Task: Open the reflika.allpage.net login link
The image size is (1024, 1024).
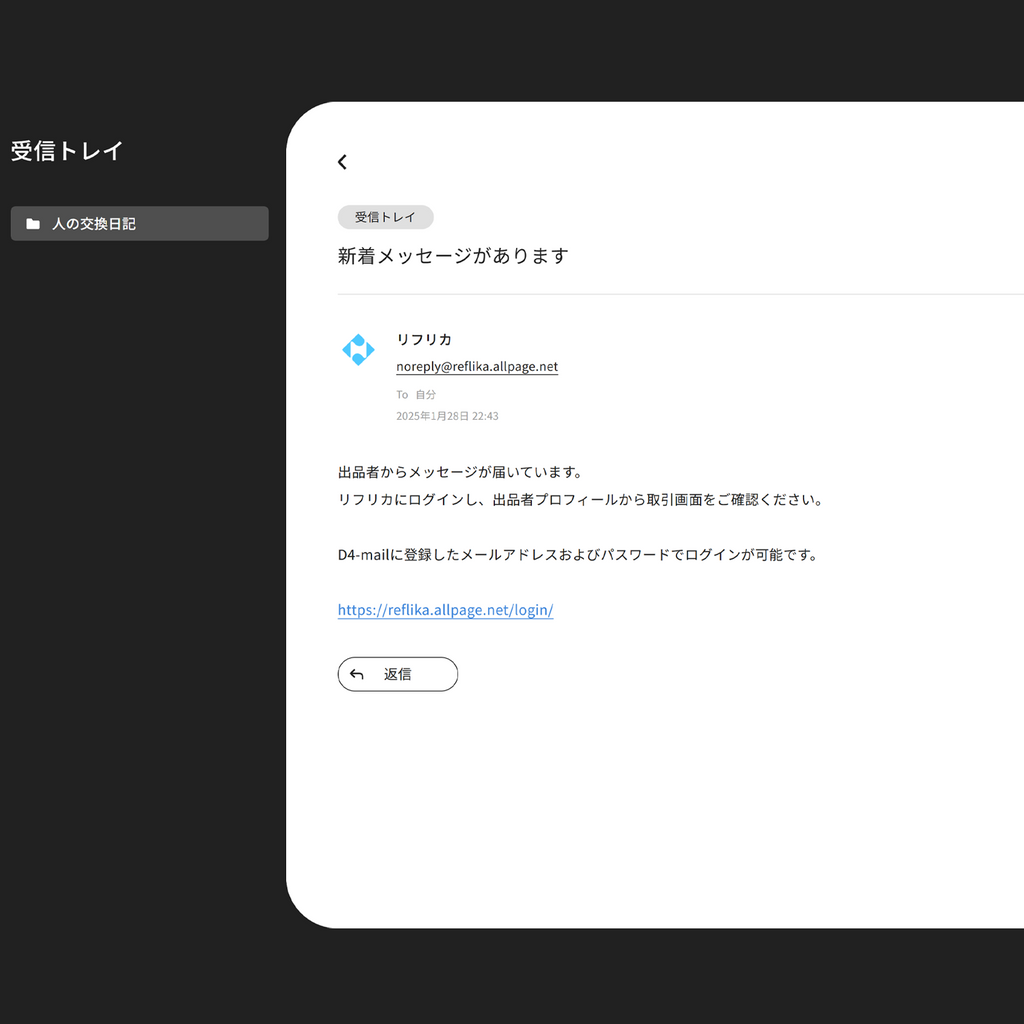Action: tap(446, 610)
